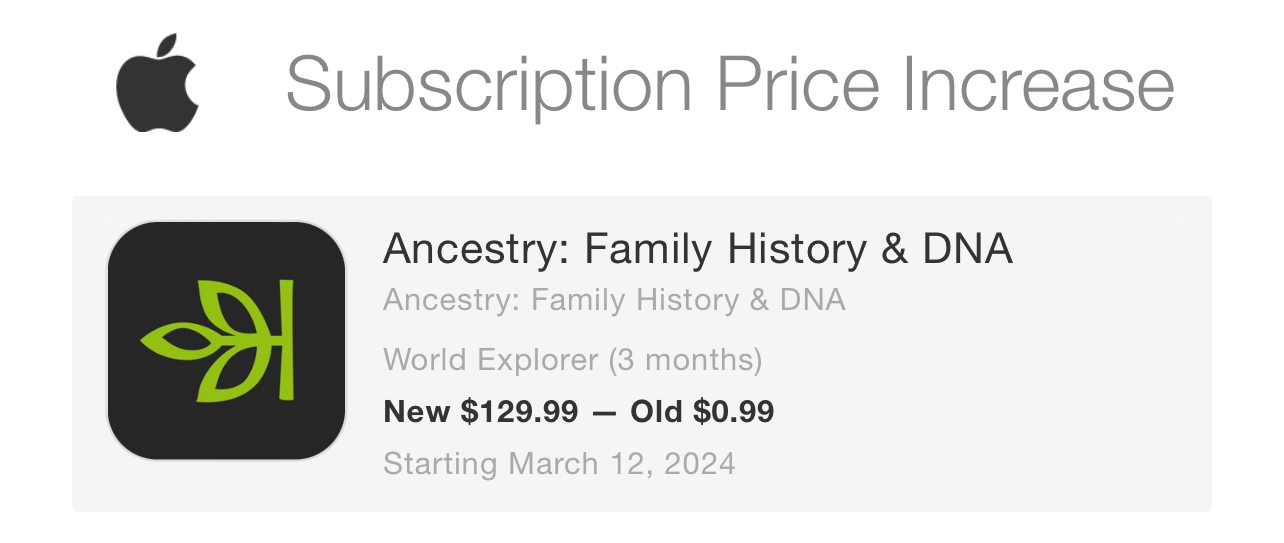Click the New $129.99 price
This screenshot has height=543, width=1284.
tap(480, 411)
